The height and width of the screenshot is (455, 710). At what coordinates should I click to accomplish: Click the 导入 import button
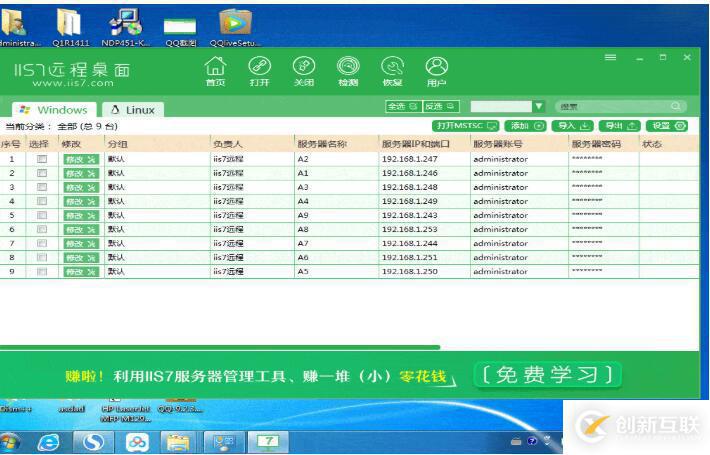pyautogui.click(x=573, y=126)
